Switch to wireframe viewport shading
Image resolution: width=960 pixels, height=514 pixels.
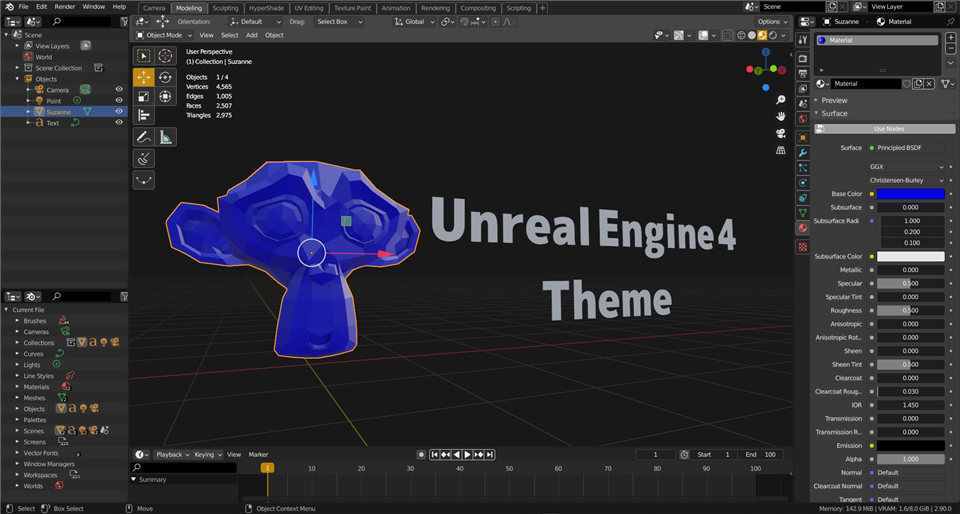pos(741,35)
